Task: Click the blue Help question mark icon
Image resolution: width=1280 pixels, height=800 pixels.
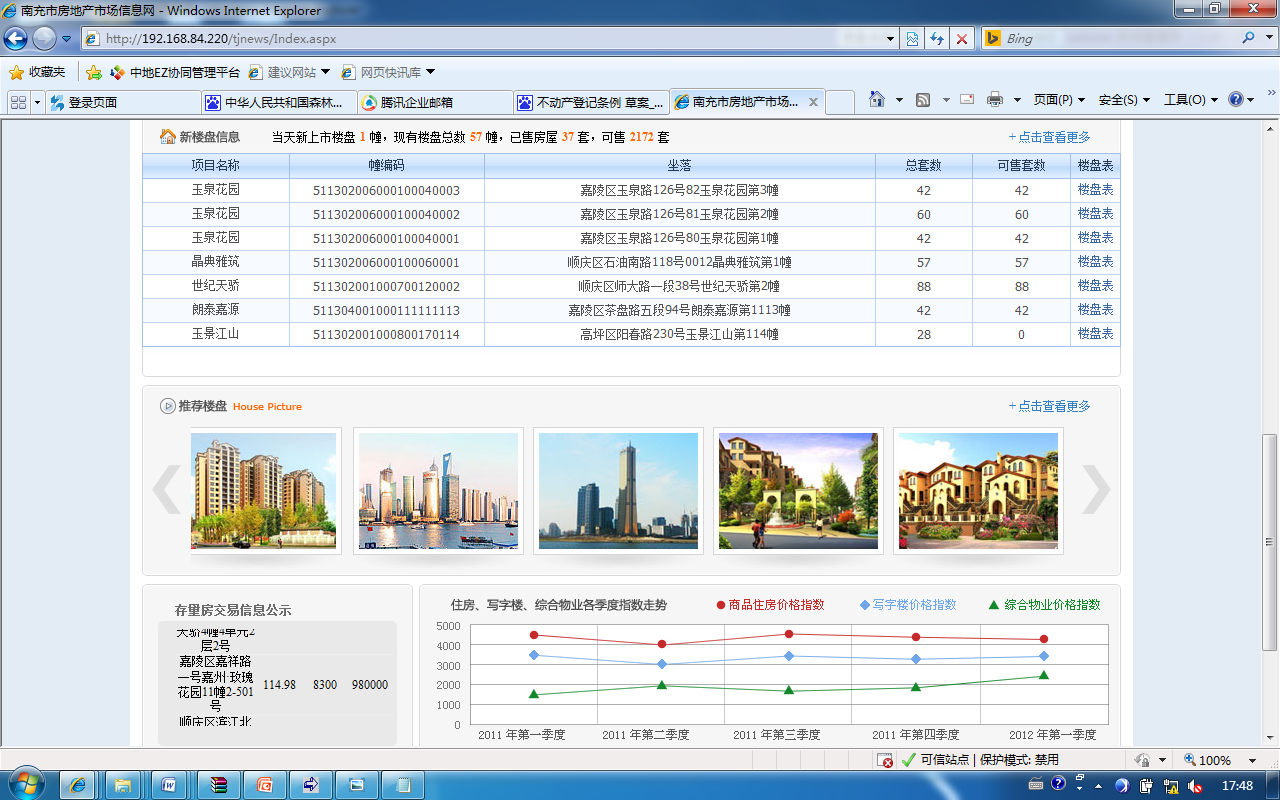Action: 1236,99
